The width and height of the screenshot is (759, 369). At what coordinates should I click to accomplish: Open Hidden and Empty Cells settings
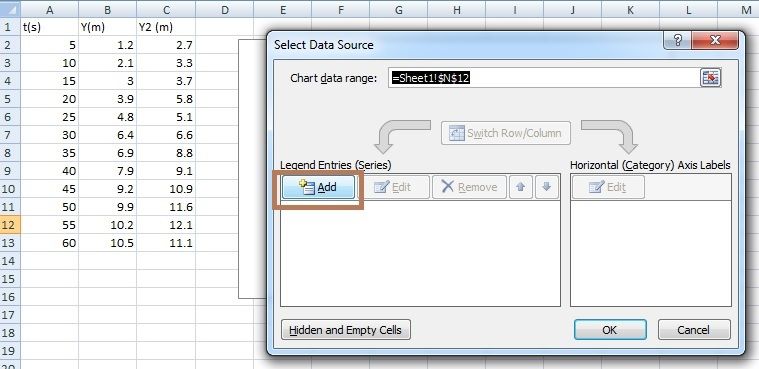click(346, 330)
